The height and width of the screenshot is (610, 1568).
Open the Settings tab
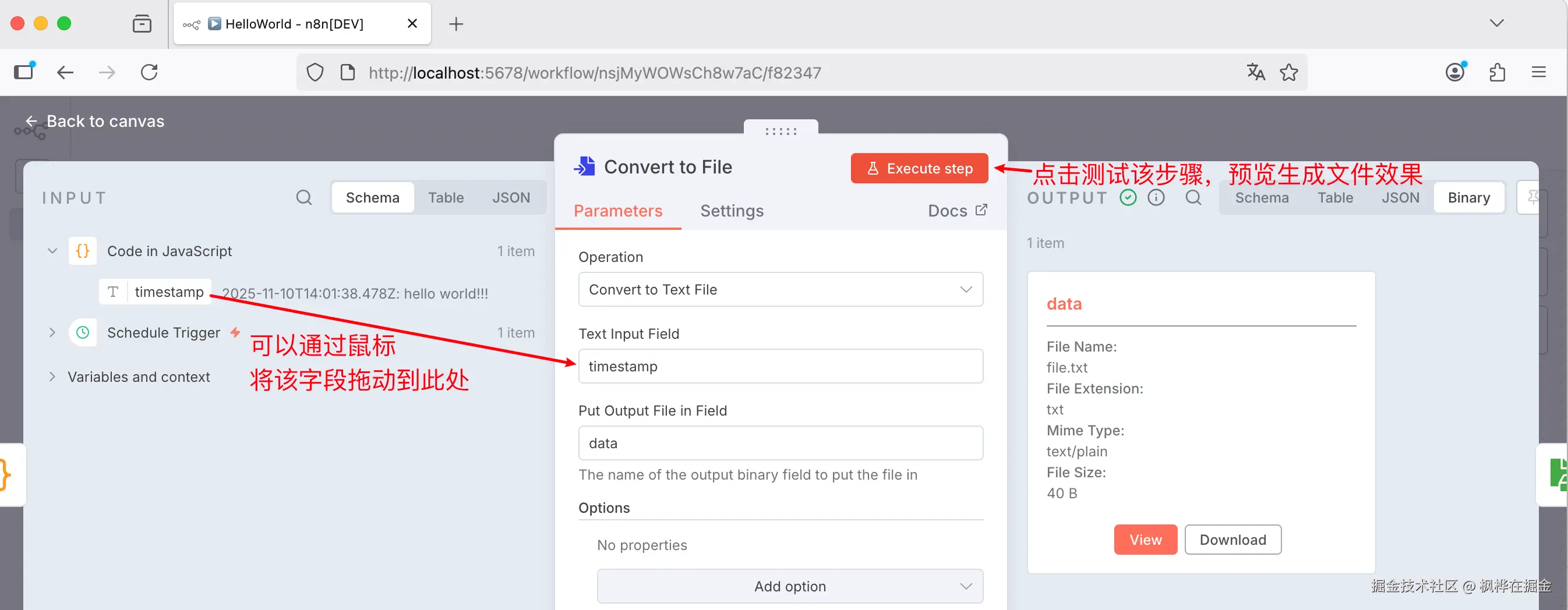(732, 211)
